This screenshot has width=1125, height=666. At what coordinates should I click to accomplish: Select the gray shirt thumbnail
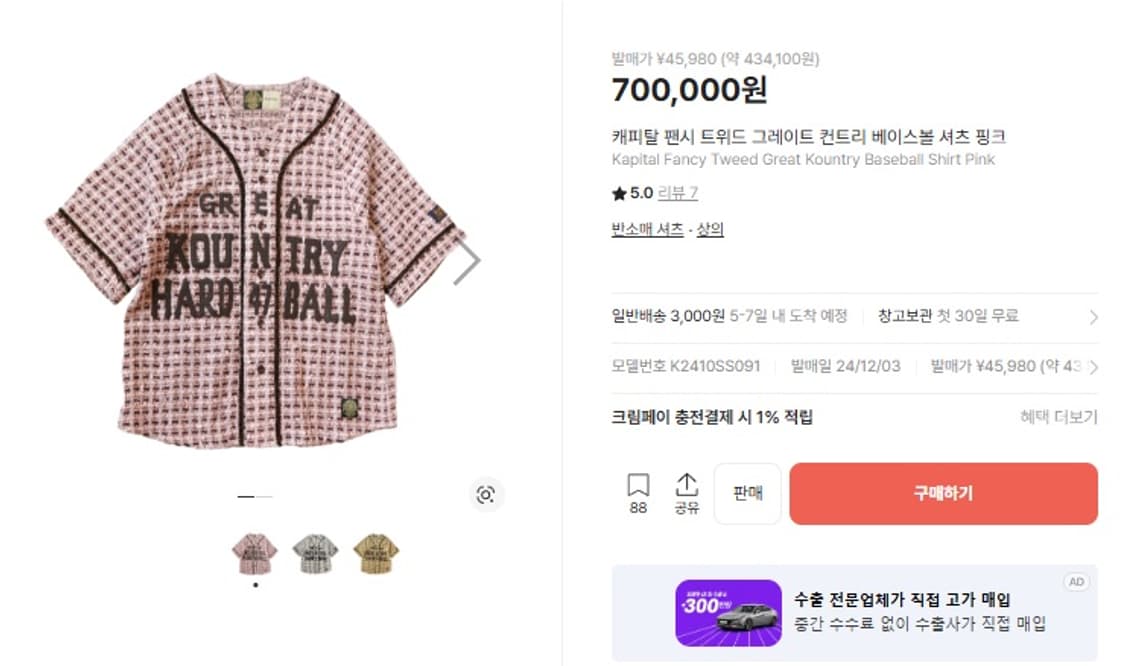tap(315, 553)
